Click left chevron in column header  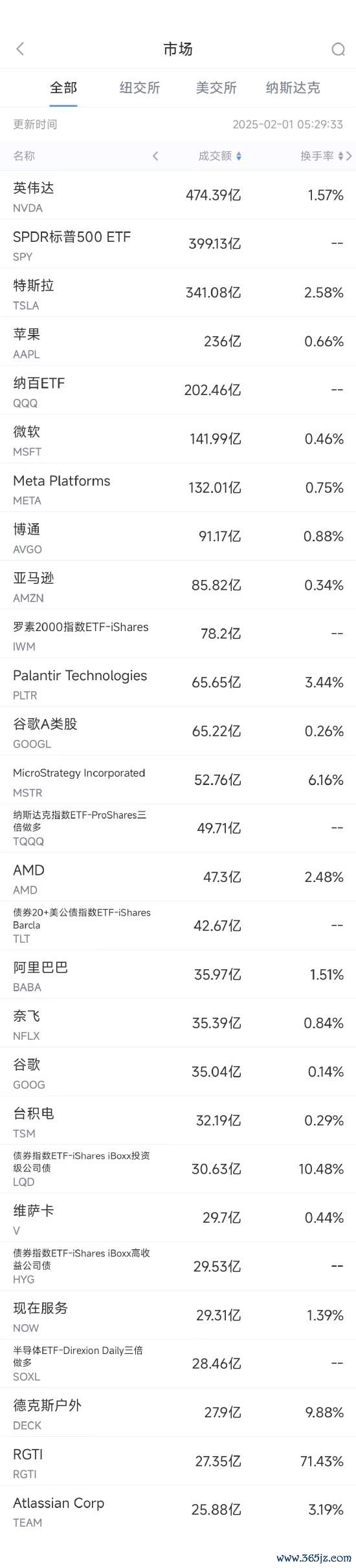click(x=155, y=156)
